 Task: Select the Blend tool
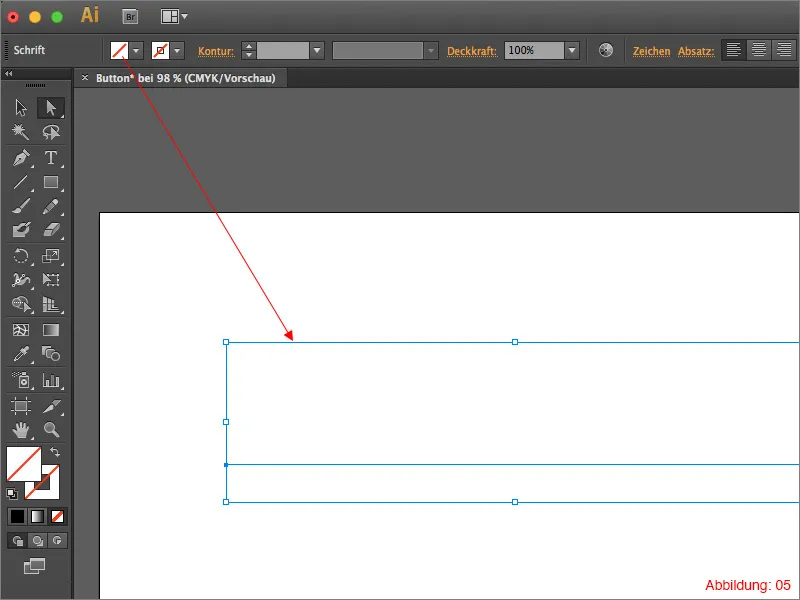[x=51, y=354]
